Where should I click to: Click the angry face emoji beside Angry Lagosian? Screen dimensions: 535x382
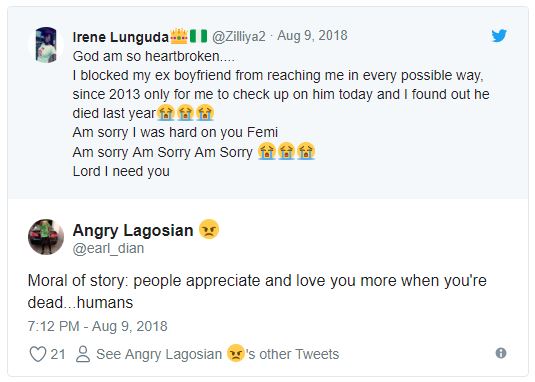click(x=208, y=229)
